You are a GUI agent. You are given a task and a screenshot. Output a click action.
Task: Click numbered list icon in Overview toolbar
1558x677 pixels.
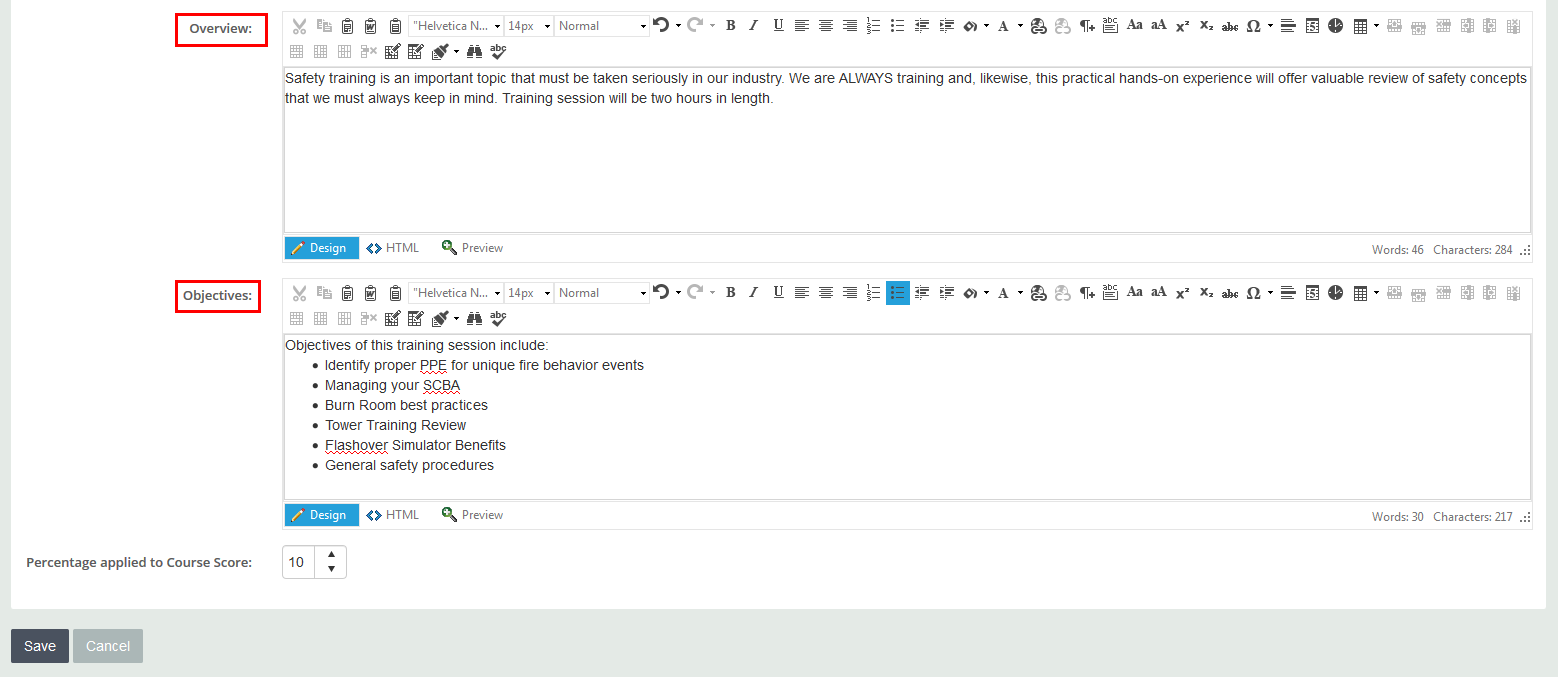pos(873,26)
